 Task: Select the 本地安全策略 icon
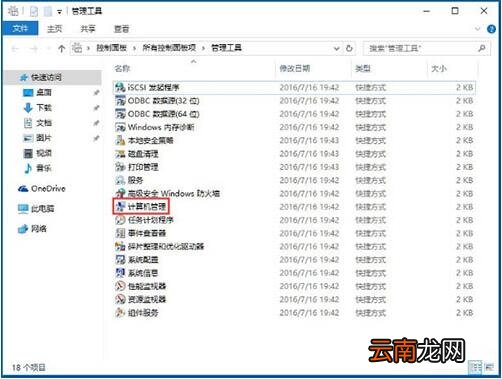tap(120, 141)
